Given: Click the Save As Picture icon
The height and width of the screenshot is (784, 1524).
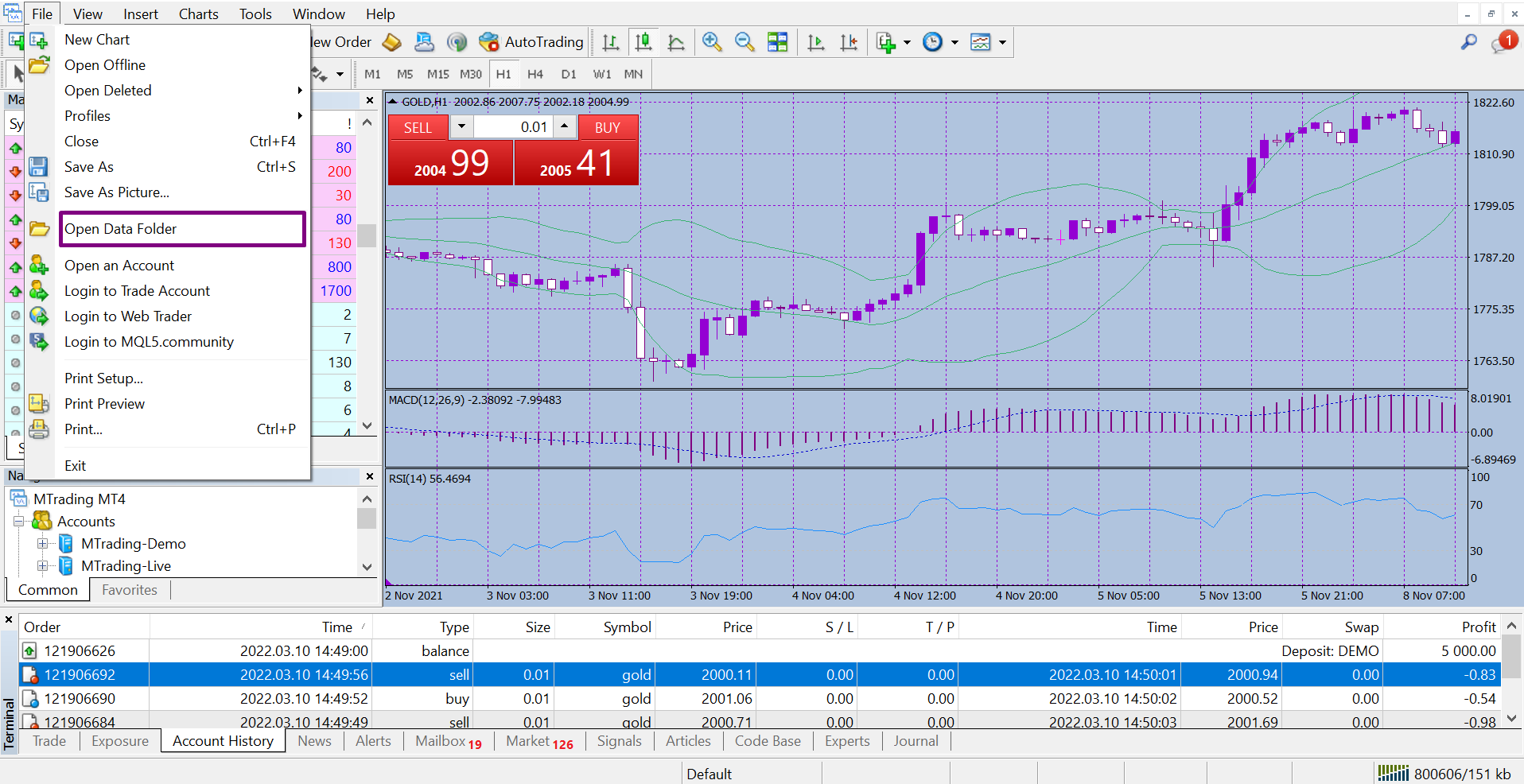Looking at the screenshot, I should [39, 192].
